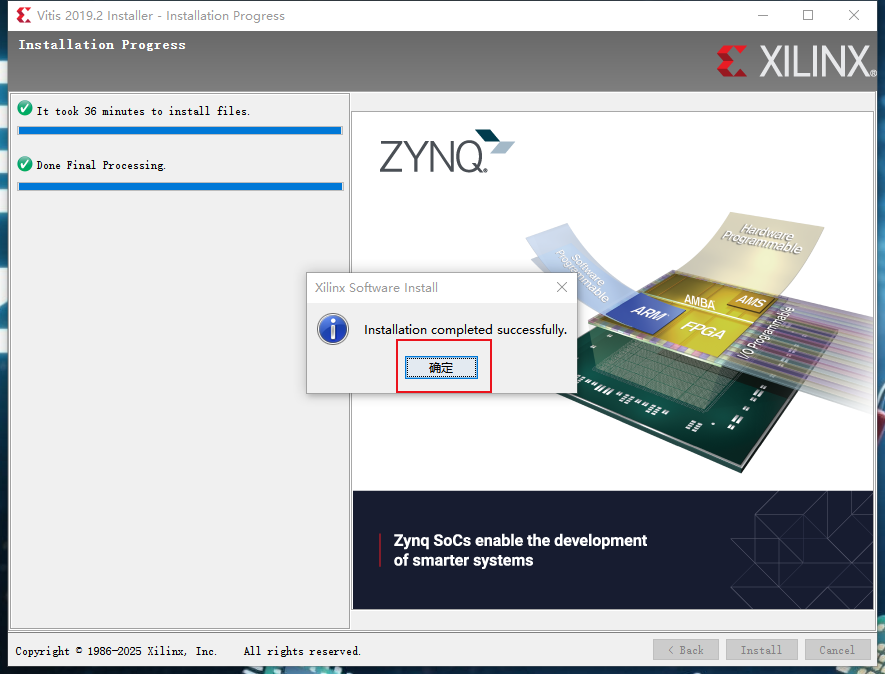The width and height of the screenshot is (885, 674).
Task: Click the Final Processing progress bar
Action: coord(180,186)
